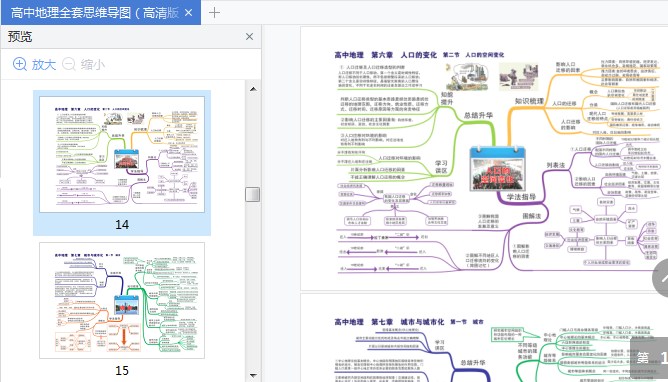Click the 缩小 magnifier minus icon
This screenshot has height=382, width=668.
click(69, 64)
